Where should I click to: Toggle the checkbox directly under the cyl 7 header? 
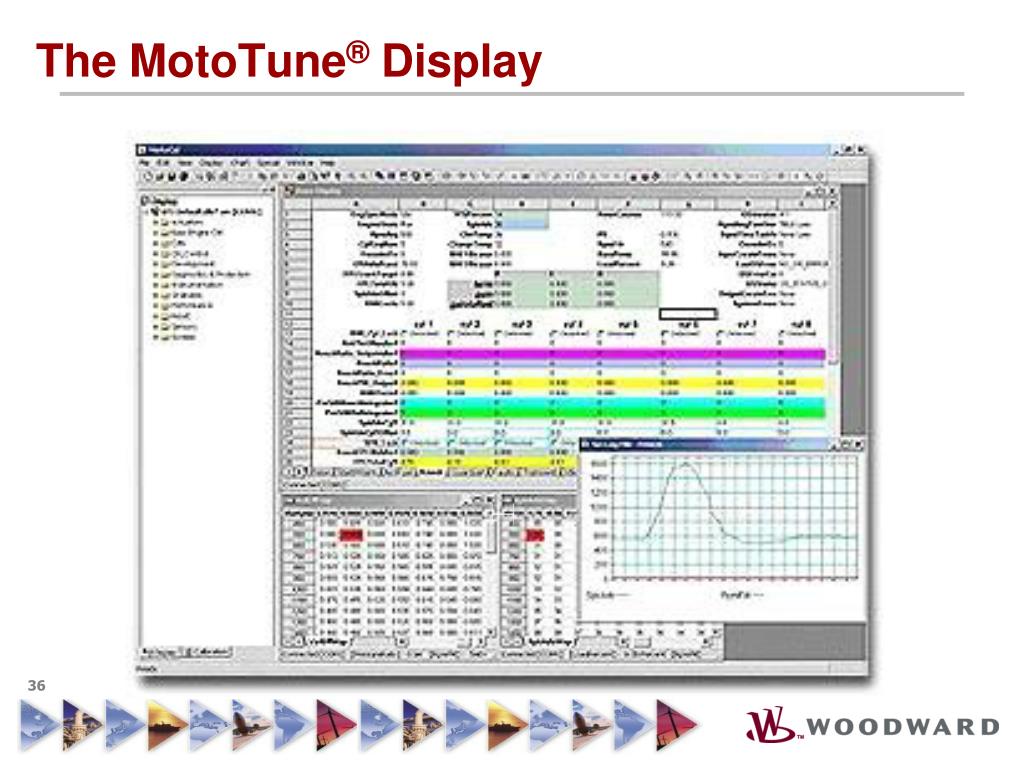click(x=720, y=333)
